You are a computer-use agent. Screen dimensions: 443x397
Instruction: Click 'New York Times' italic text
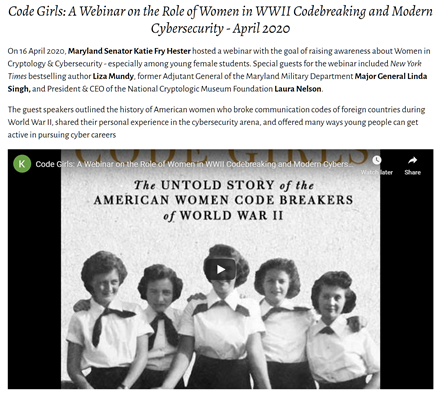click(x=215, y=70)
